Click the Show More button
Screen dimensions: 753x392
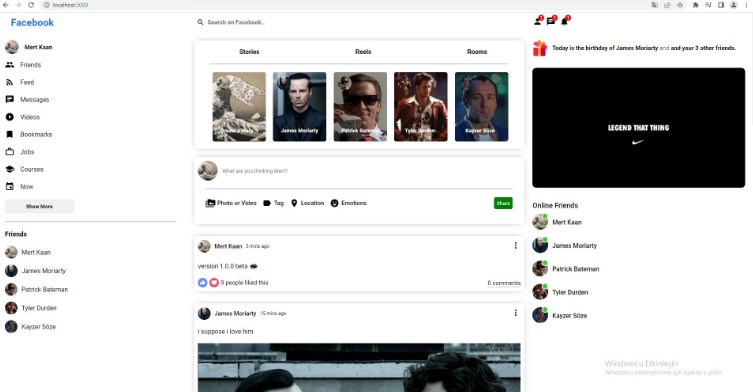(x=39, y=206)
